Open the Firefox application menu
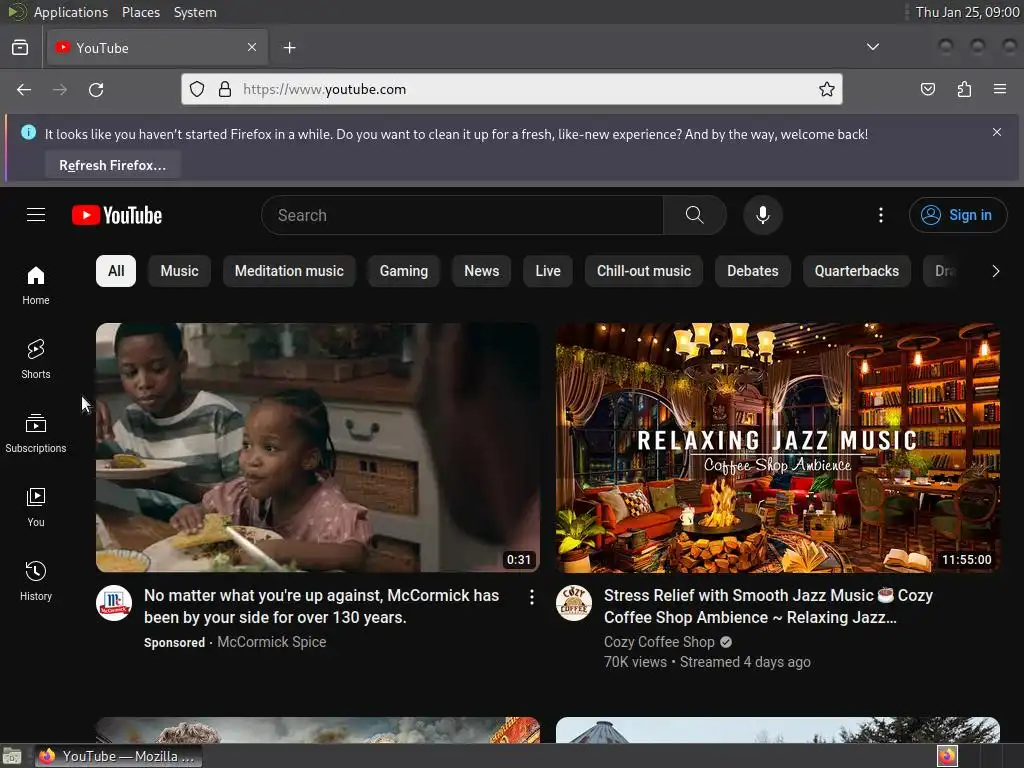The height and width of the screenshot is (768, 1024). click(x=999, y=89)
